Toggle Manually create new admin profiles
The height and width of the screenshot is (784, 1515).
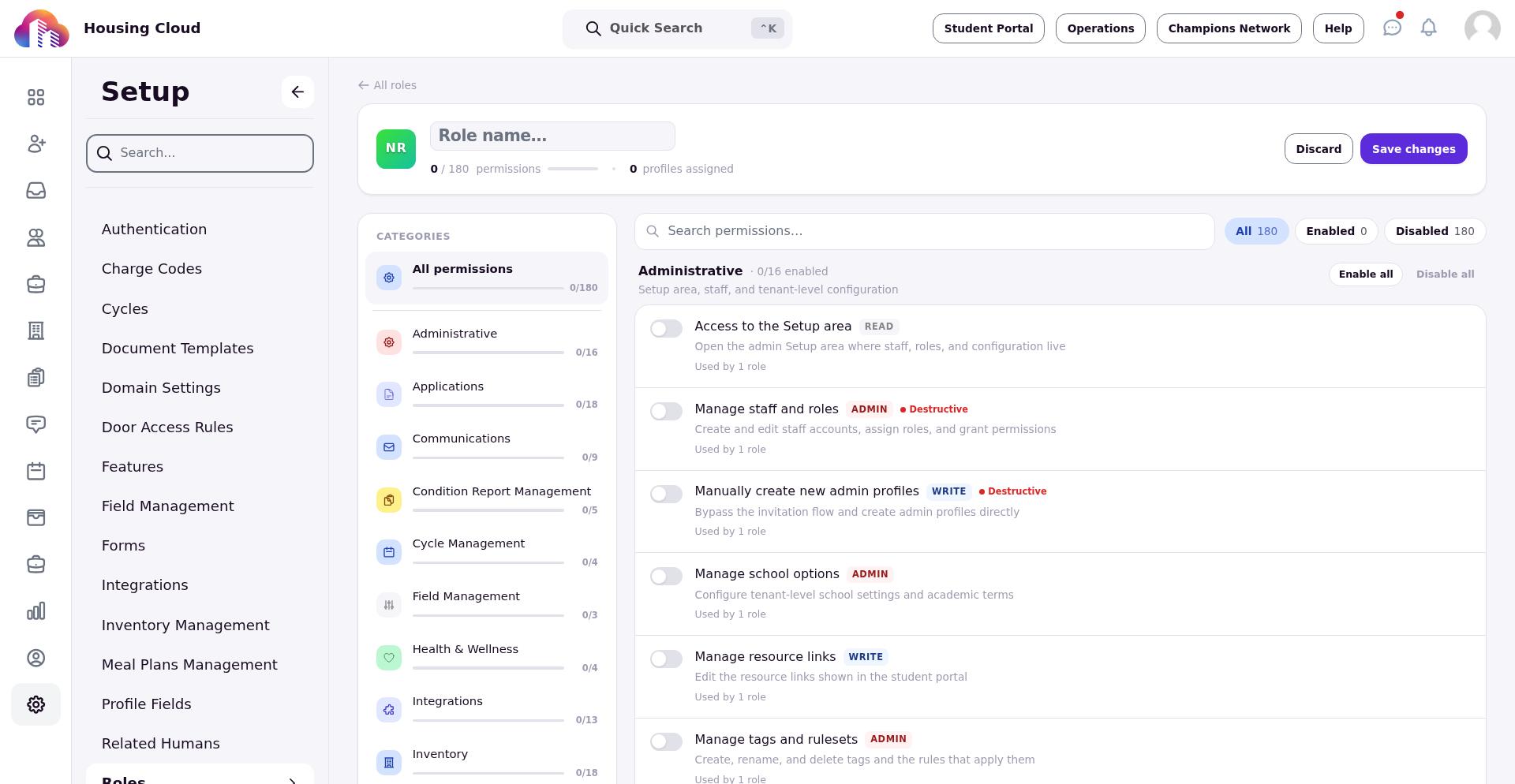pos(666,494)
